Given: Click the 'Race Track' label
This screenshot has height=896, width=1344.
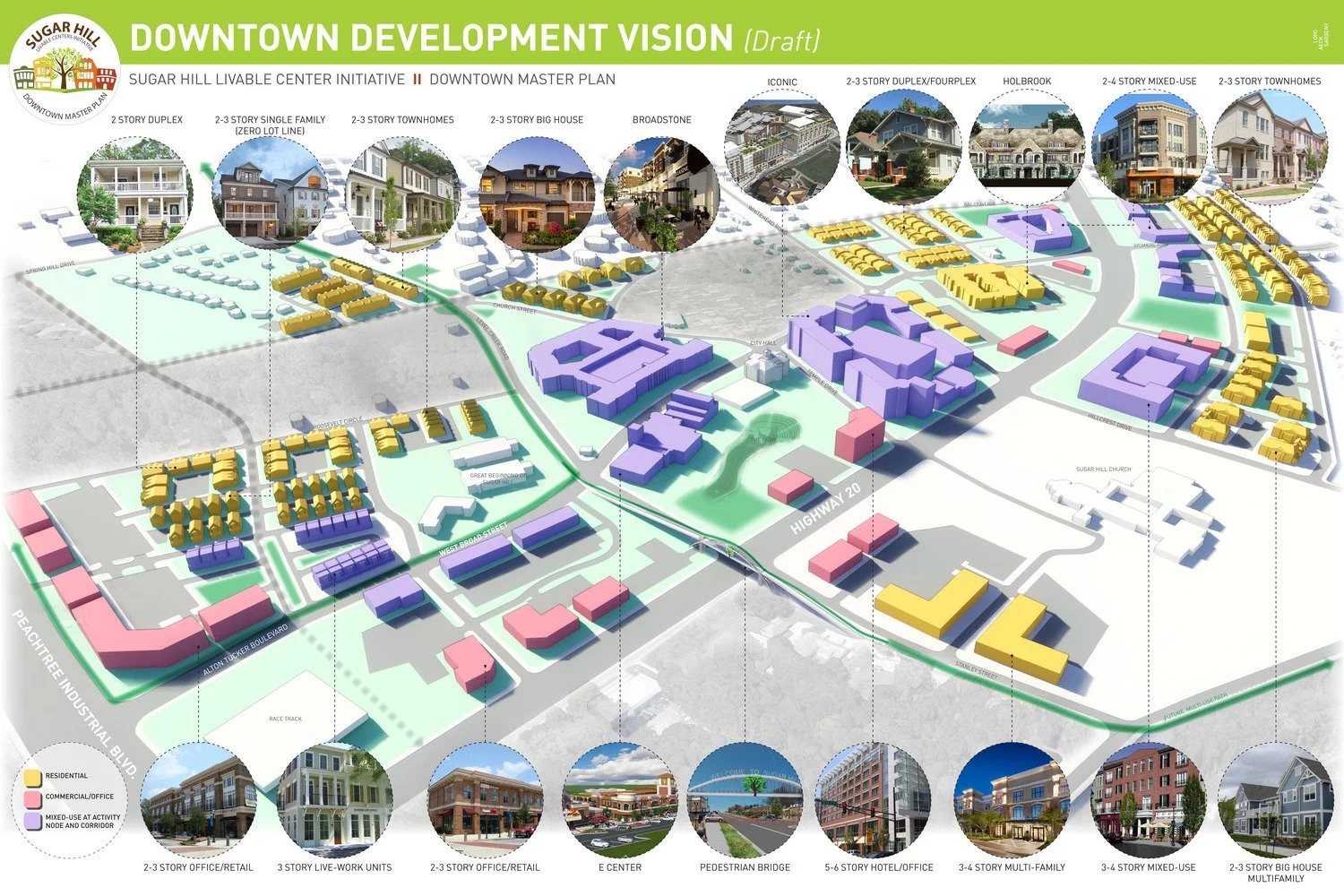Looking at the screenshot, I should click(x=286, y=719).
